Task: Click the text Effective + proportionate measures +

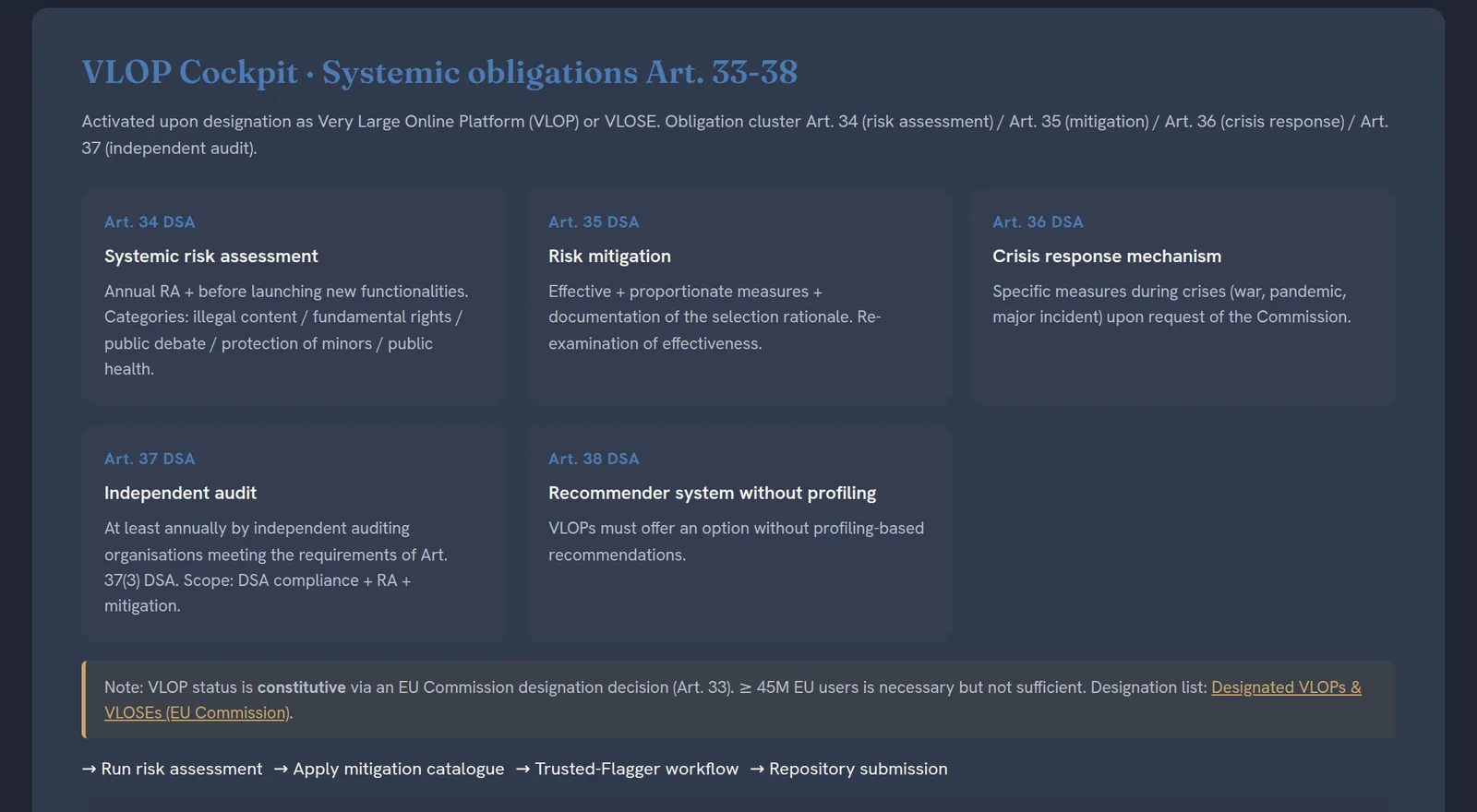Action: click(x=685, y=292)
